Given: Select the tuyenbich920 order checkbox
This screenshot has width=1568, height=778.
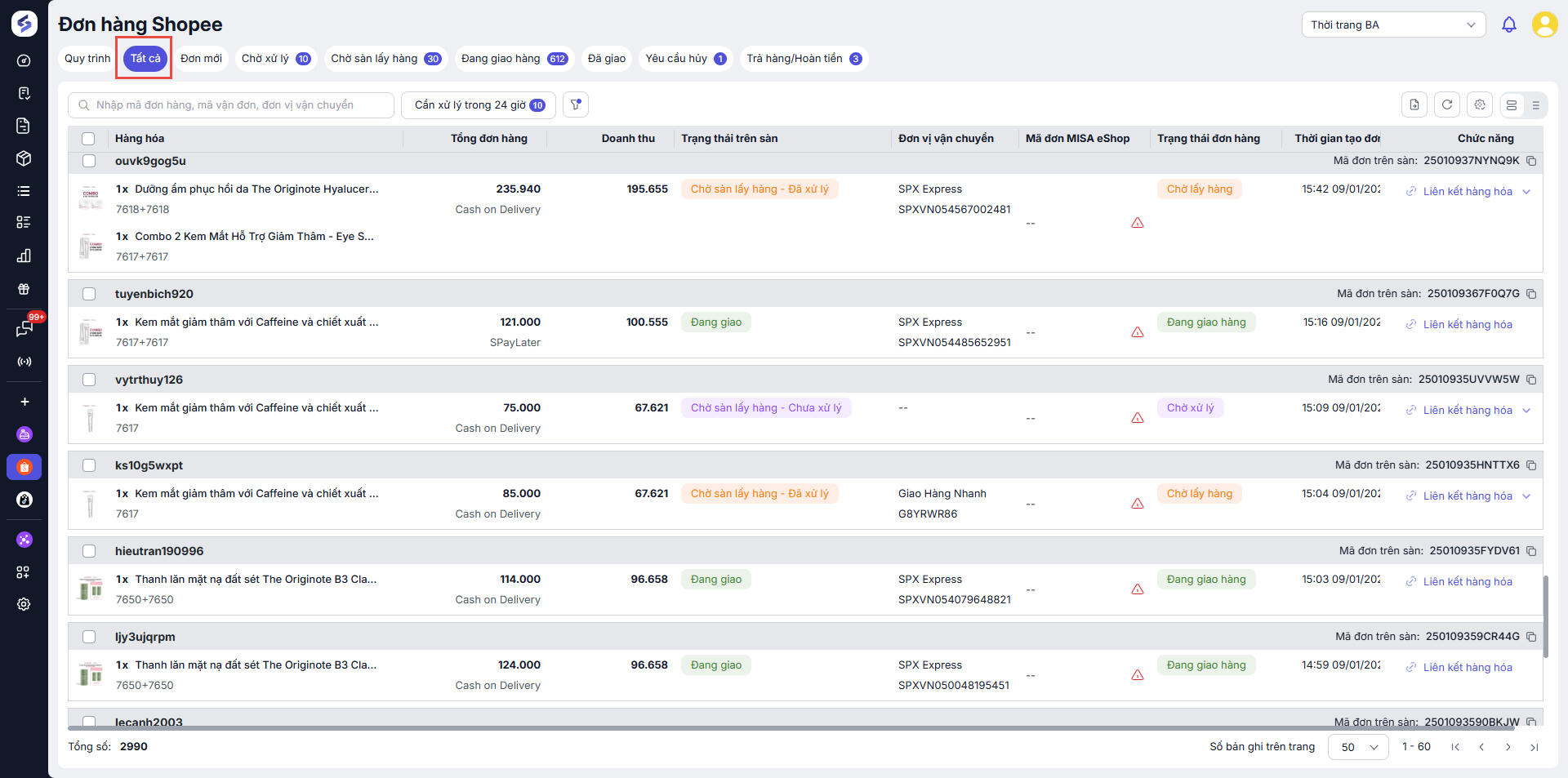Looking at the screenshot, I should 89,294.
